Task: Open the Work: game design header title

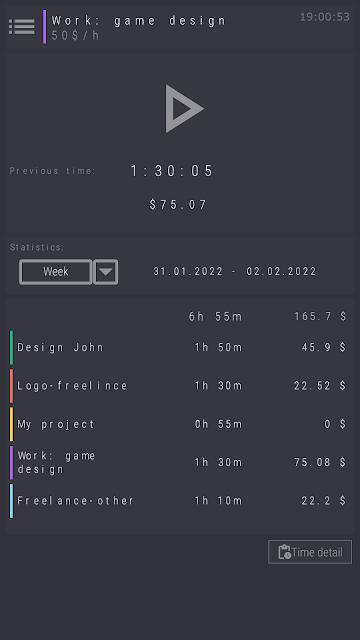Action: (139, 20)
